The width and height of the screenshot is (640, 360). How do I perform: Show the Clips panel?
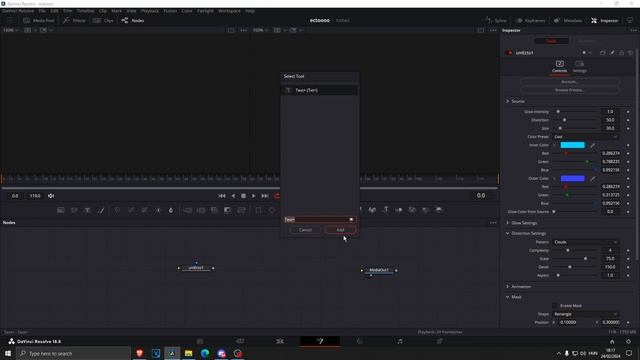103,20
